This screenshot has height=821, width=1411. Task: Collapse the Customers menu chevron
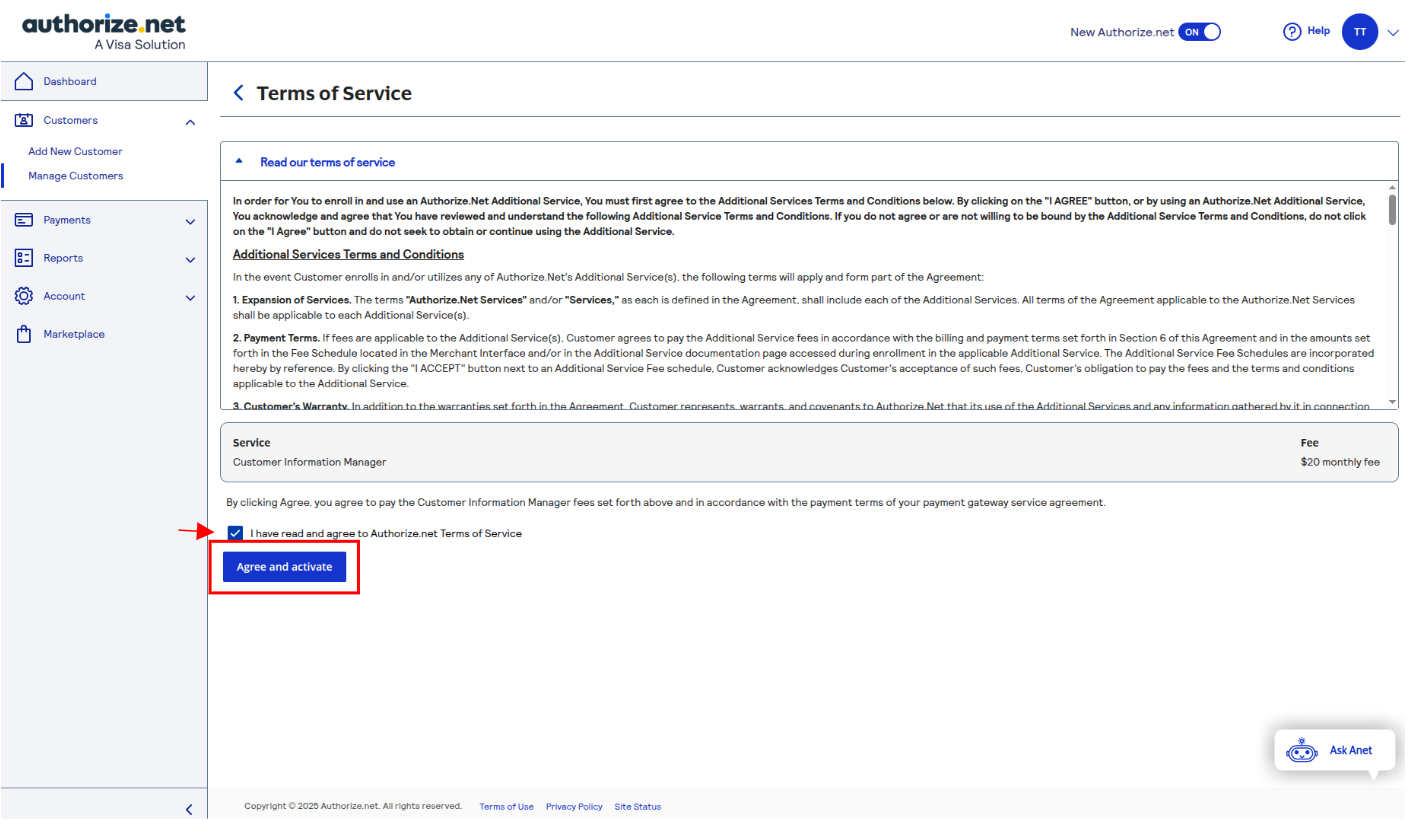(190, 122)
